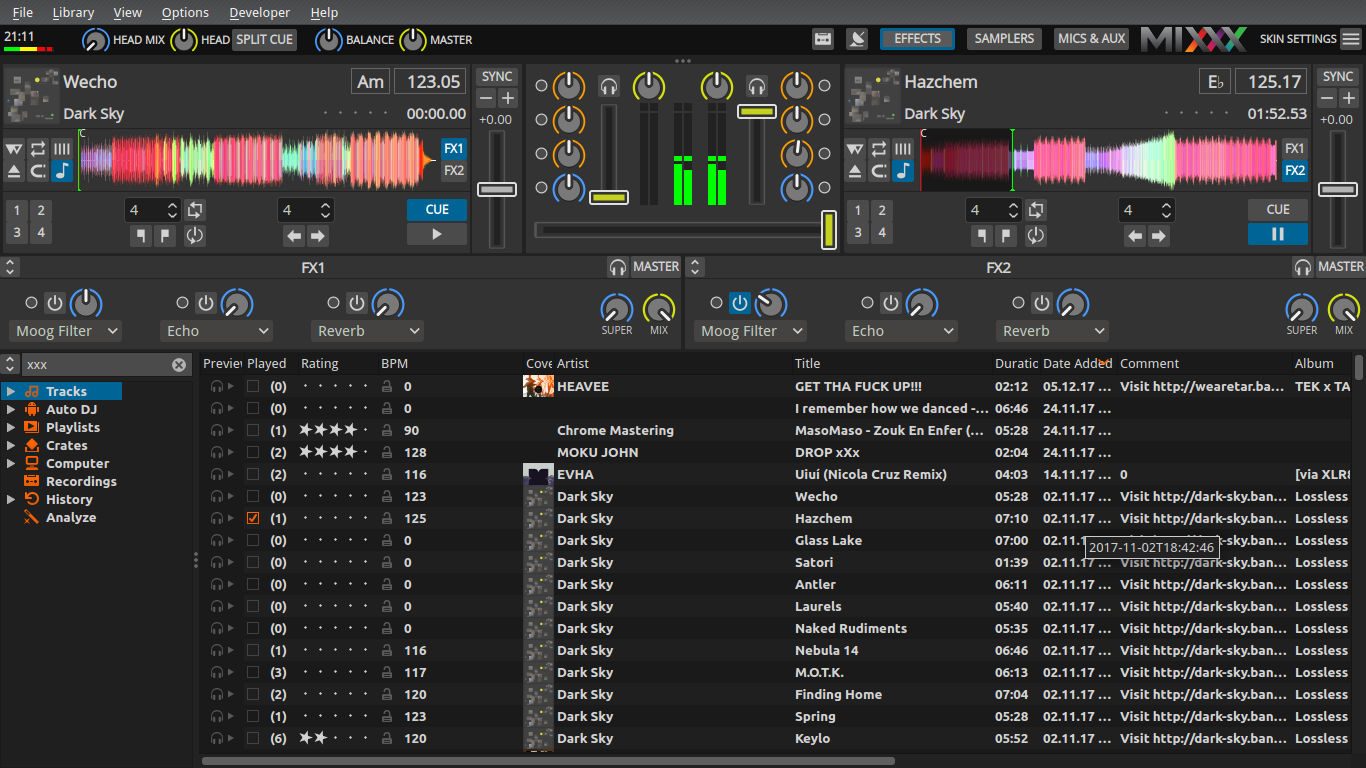Viewport: 1366px width, 768px height.
Task: Disable the FX2 Moog Filter power button
Action: 740,303
